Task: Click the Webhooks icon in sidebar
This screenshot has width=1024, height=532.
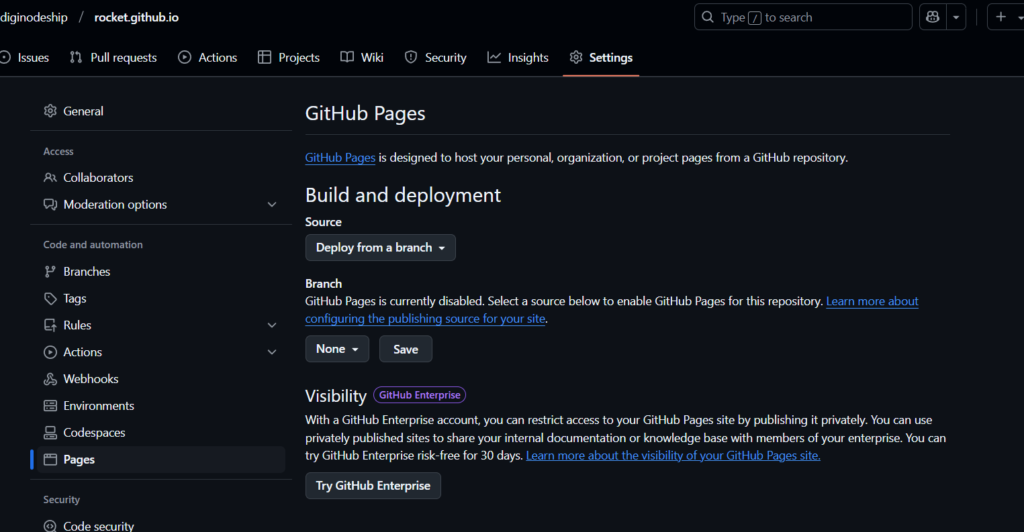Action: pyautogui.click(x=50, y=379)
